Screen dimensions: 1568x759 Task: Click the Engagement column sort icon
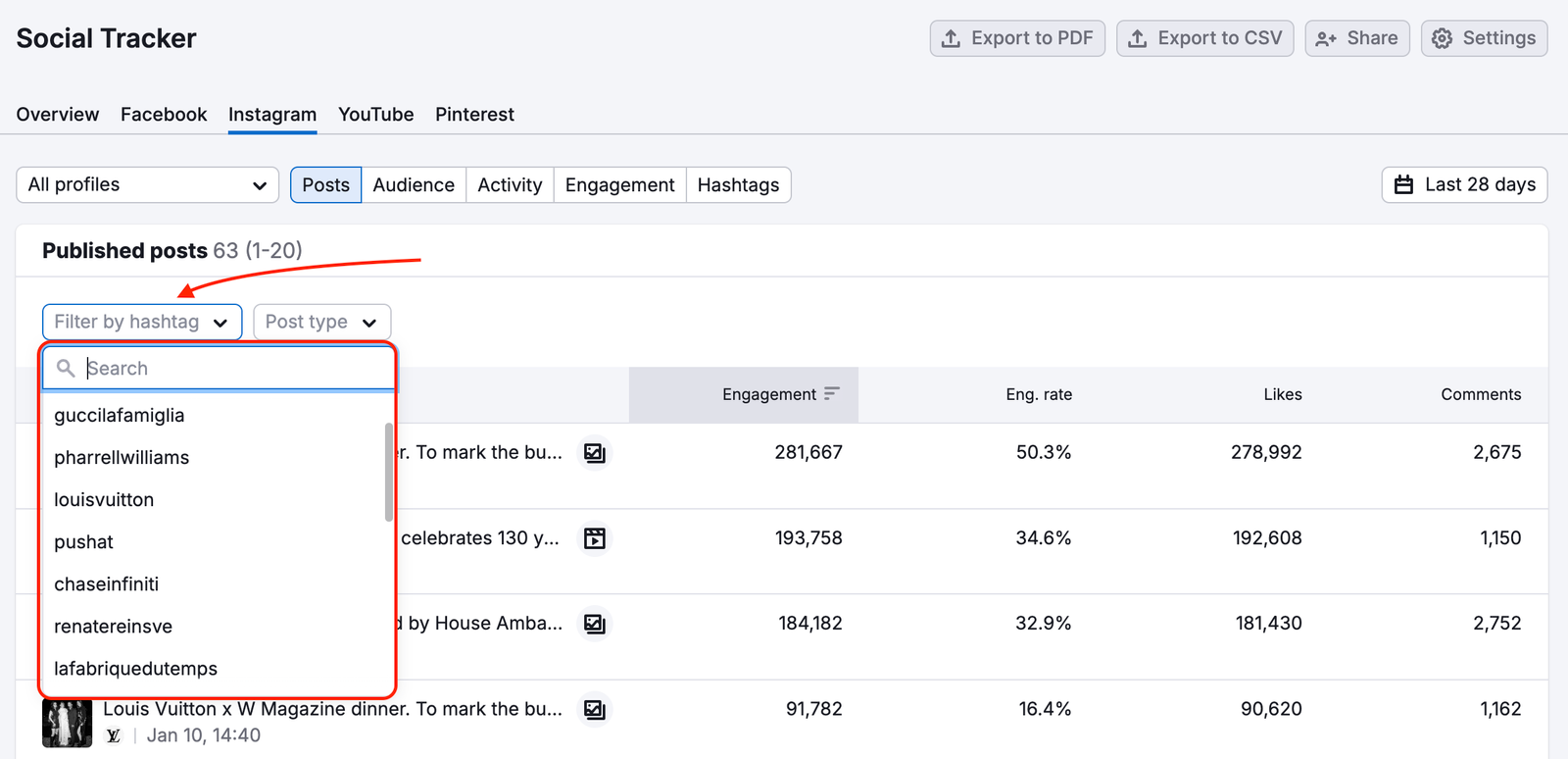pos(832,394)
